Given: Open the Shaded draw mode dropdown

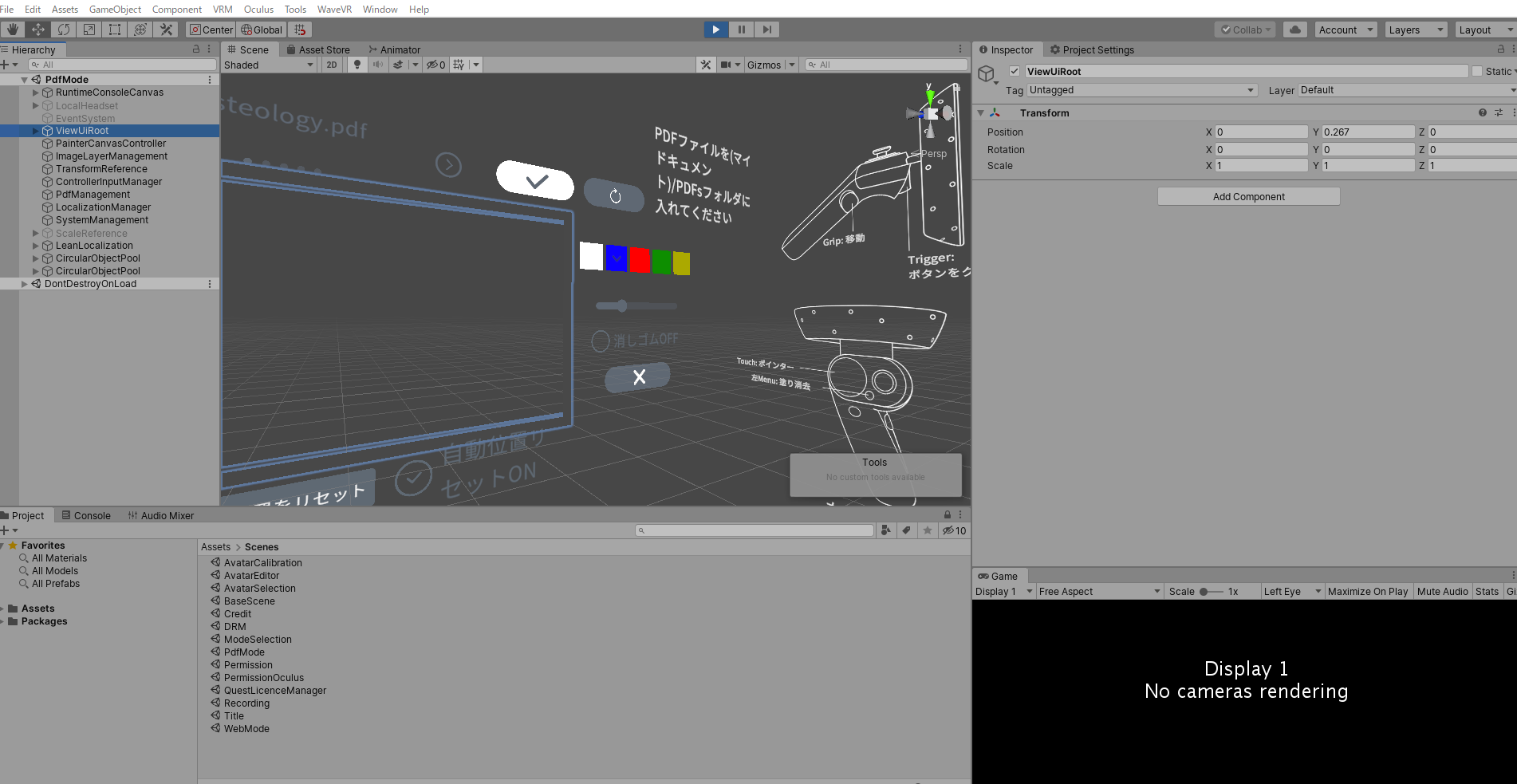Looking at the screenshot, I should pos(269,65).
